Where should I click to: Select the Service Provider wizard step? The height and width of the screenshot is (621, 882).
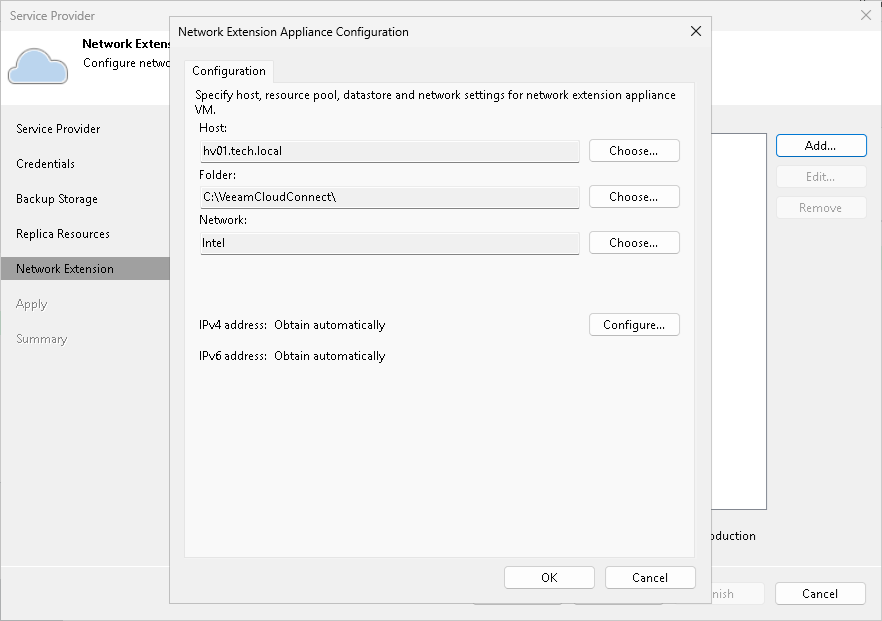[x=57, y=128]
